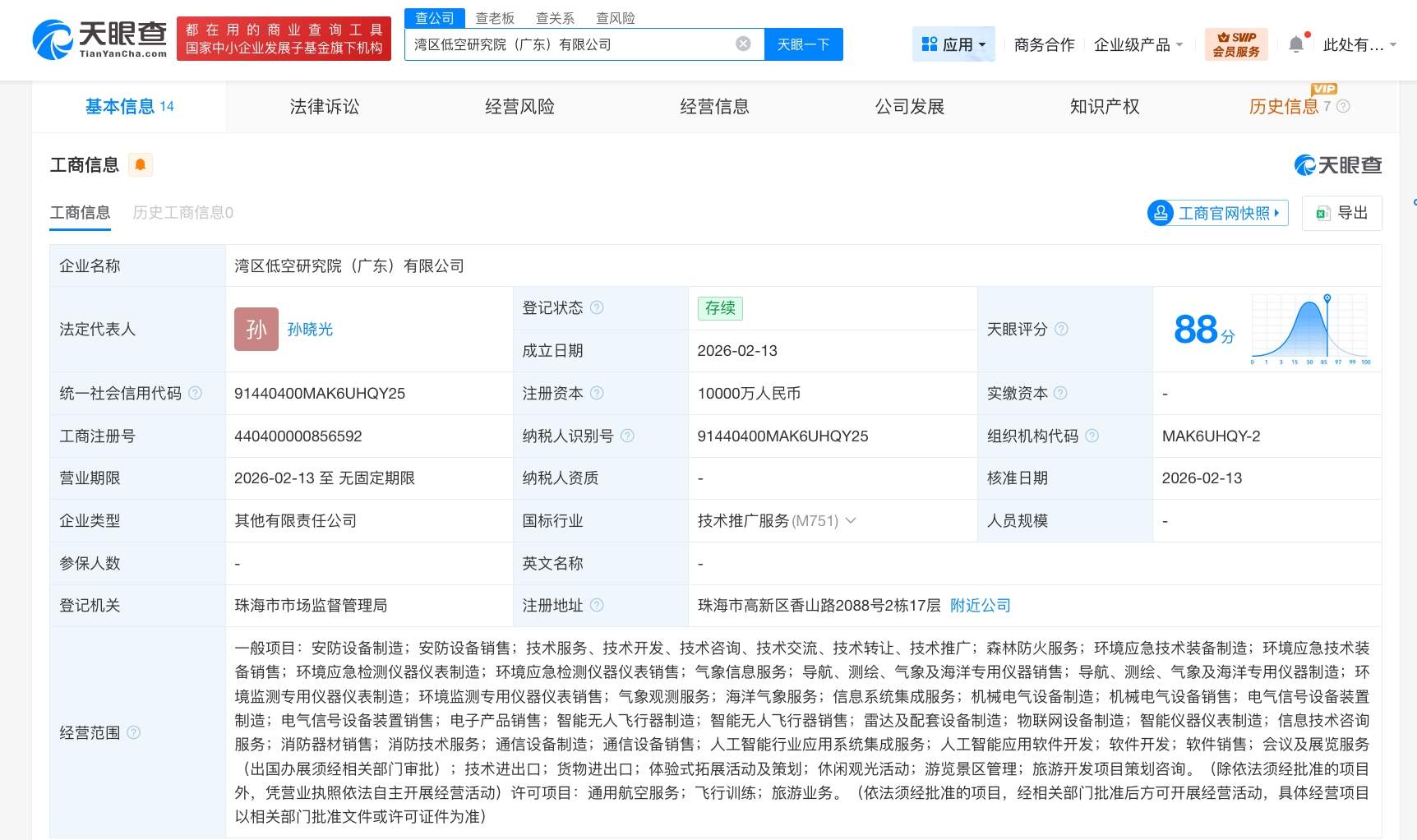The image size is (1417, 840).
Task: Expand the 技术推广服务 industry chevron
Action: pos(851,520)
